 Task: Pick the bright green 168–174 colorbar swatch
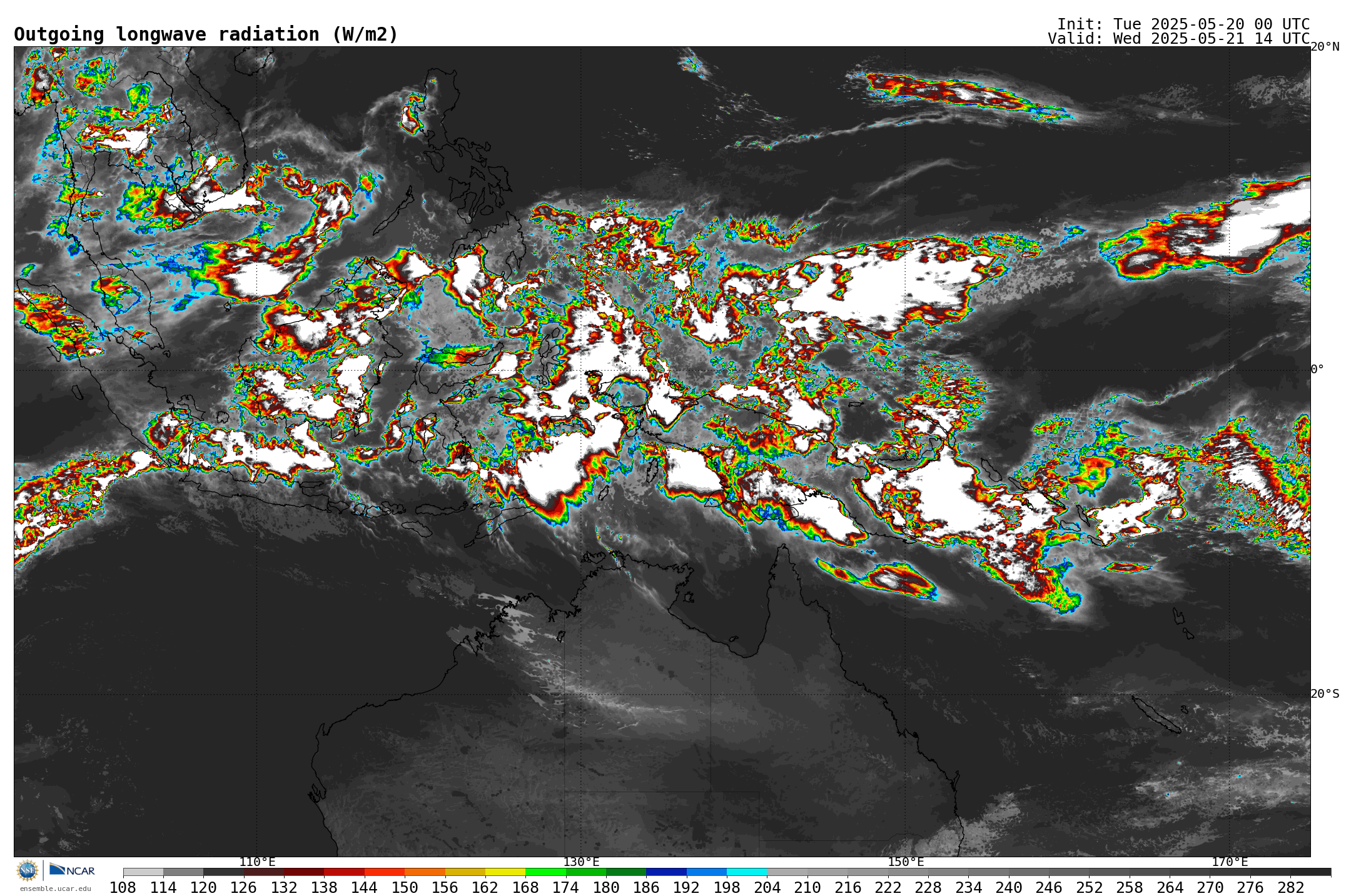click(x=545, y=872)
